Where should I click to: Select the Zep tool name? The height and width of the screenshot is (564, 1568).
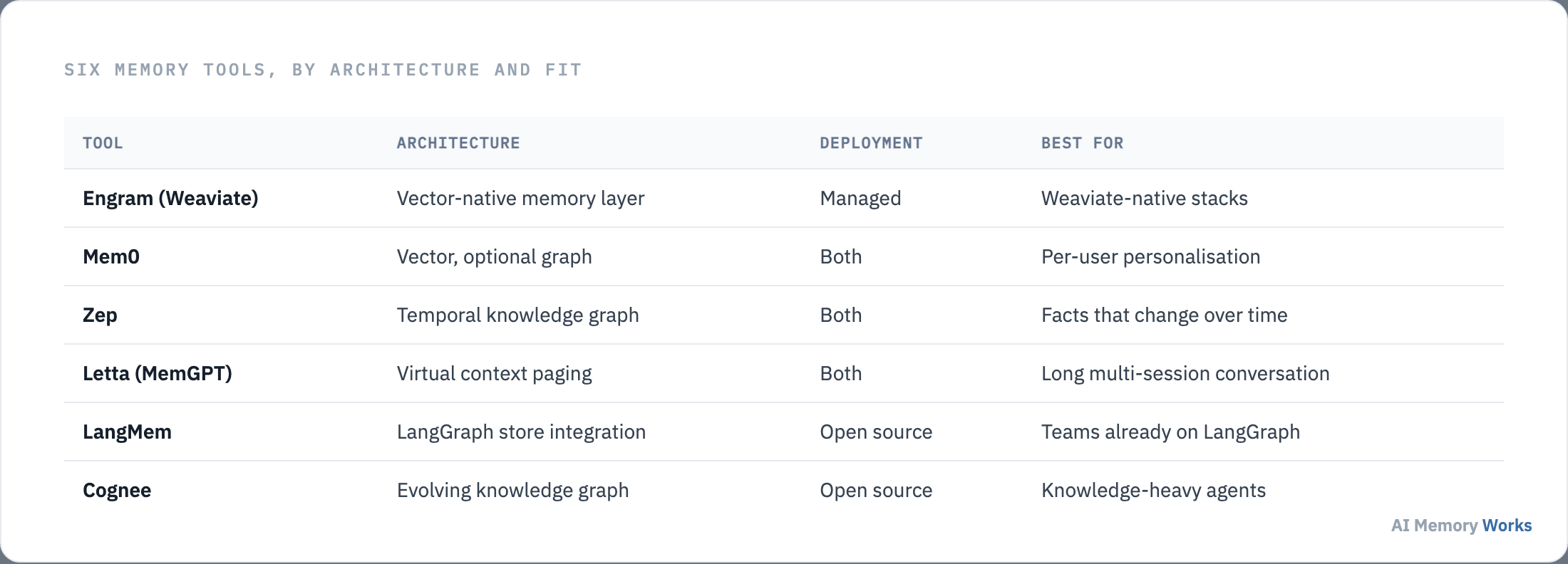pos(100,315)
